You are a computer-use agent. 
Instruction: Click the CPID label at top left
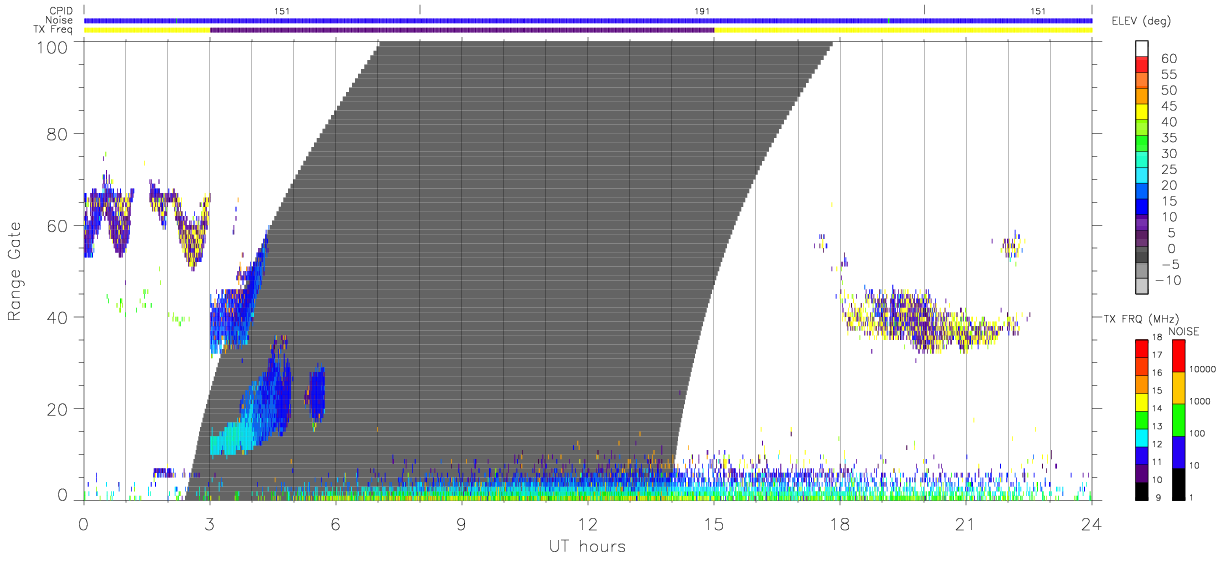pyautogui.click(x=62, y=11)
